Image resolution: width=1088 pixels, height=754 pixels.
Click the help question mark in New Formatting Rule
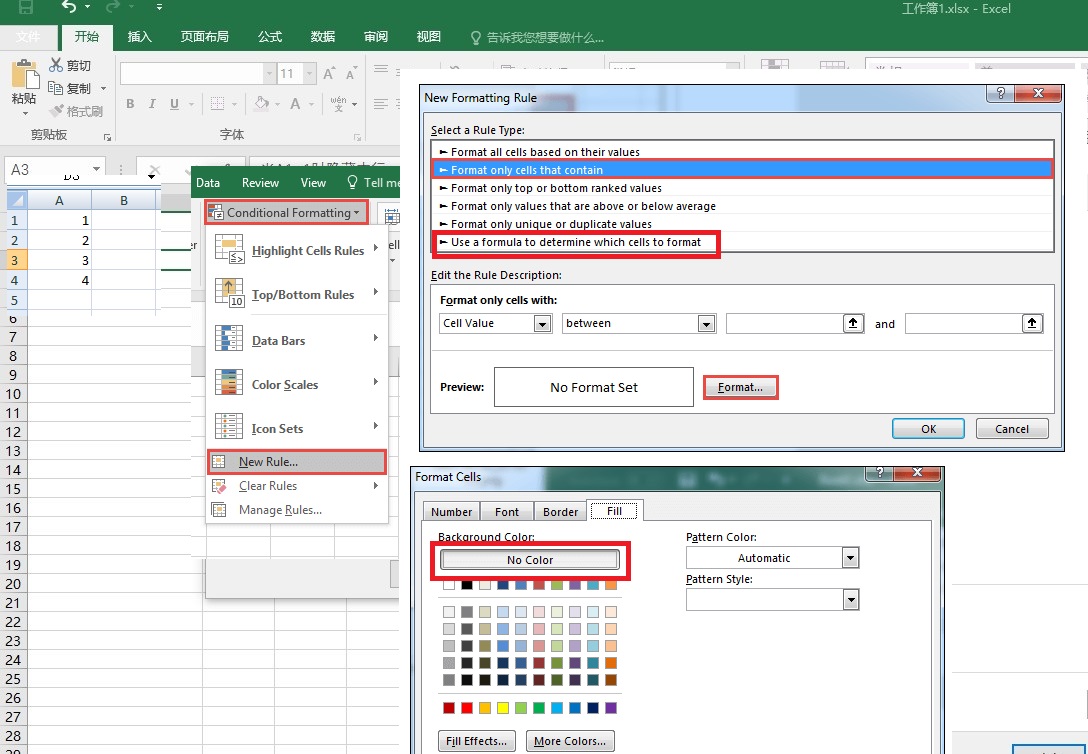1001,93
